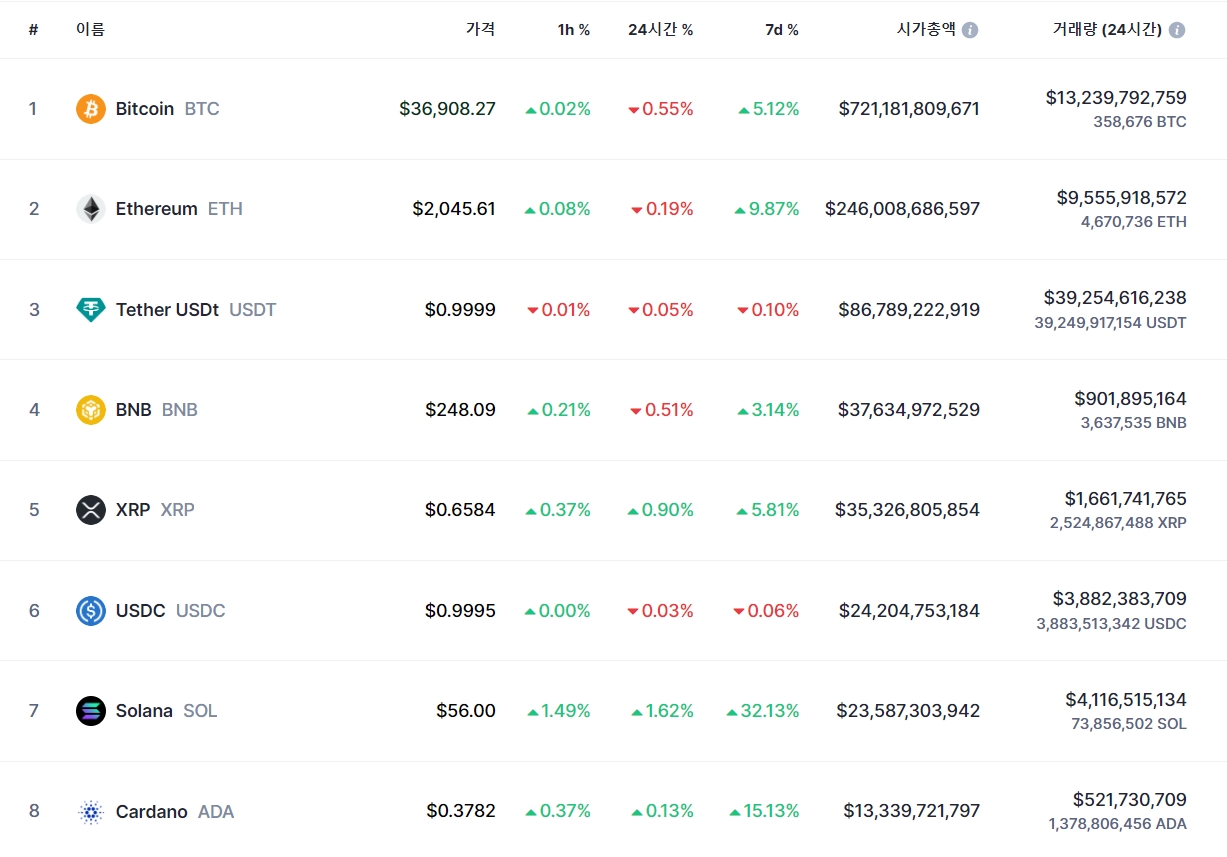Click Solana market cap $23,587,303,942
1227x857 pixels.
pyautogui.click(x=909, y=711)
